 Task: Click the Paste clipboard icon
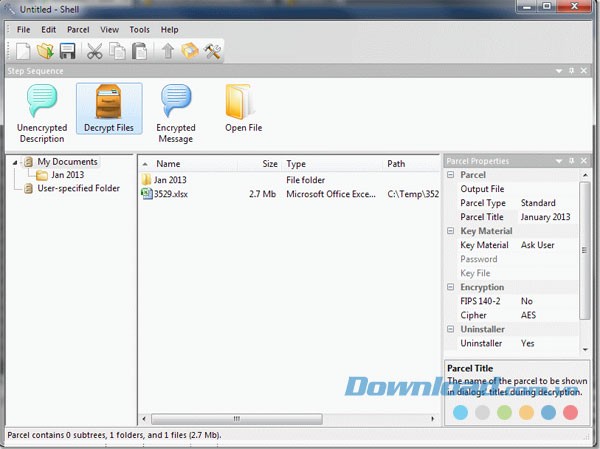pos(140,51)
